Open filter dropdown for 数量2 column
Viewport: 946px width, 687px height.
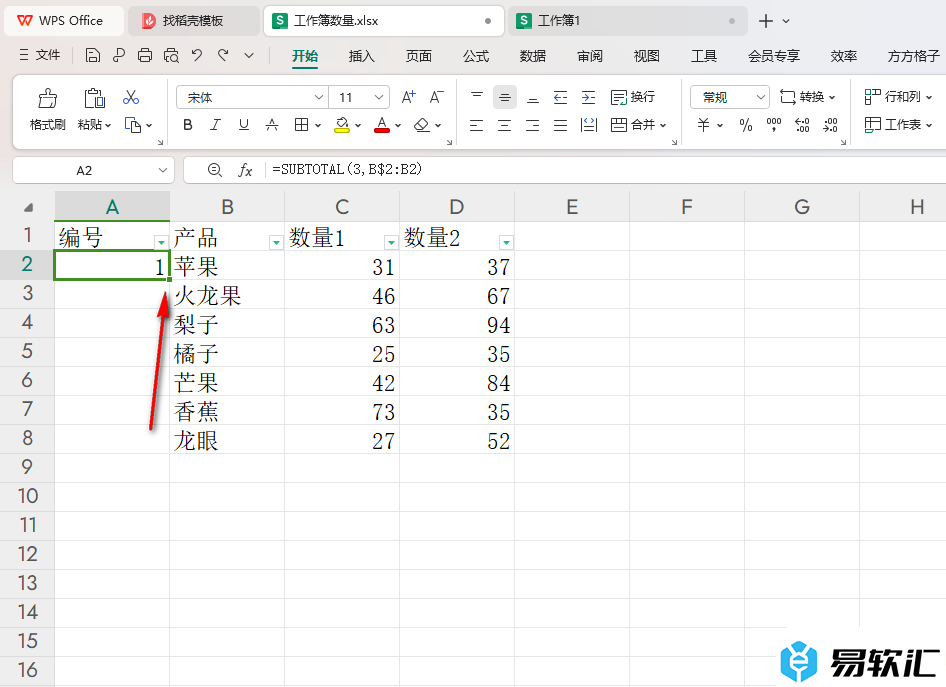pyautogui.click(x=506, y=242)
